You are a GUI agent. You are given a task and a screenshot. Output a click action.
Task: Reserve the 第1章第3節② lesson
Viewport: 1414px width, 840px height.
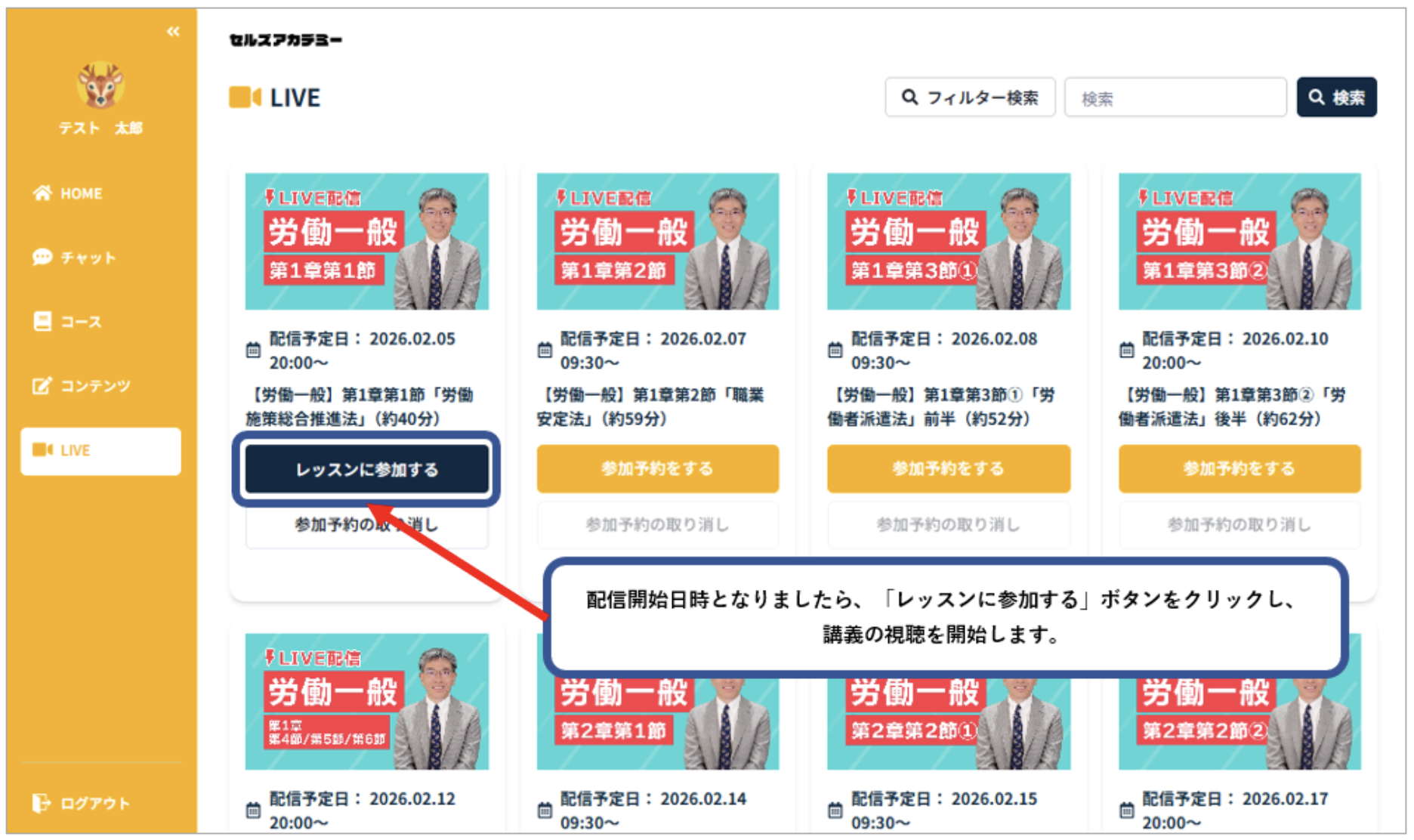click(1239, 469)
